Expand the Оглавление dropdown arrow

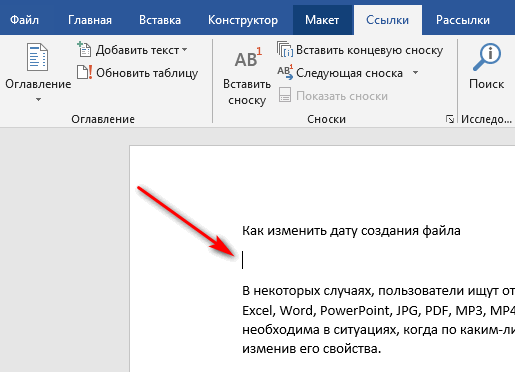click(38, 99)
